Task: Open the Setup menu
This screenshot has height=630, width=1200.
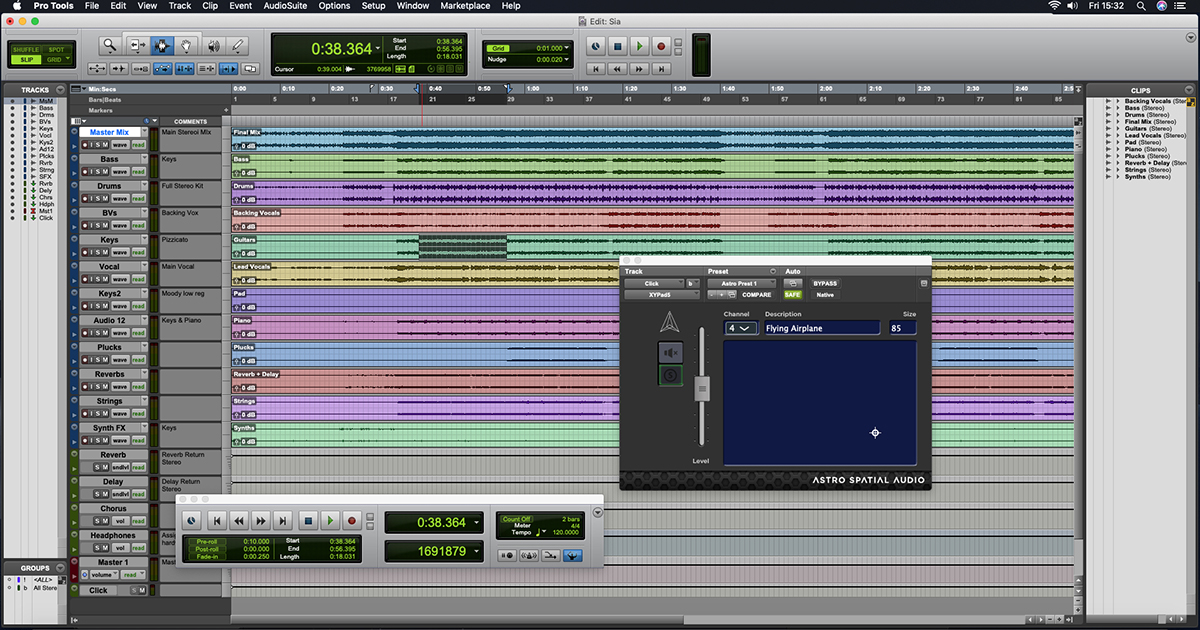Action: coord(373,6)
